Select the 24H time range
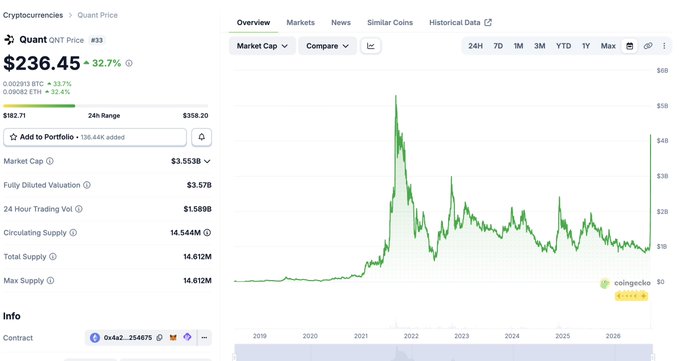 [475, 46]
